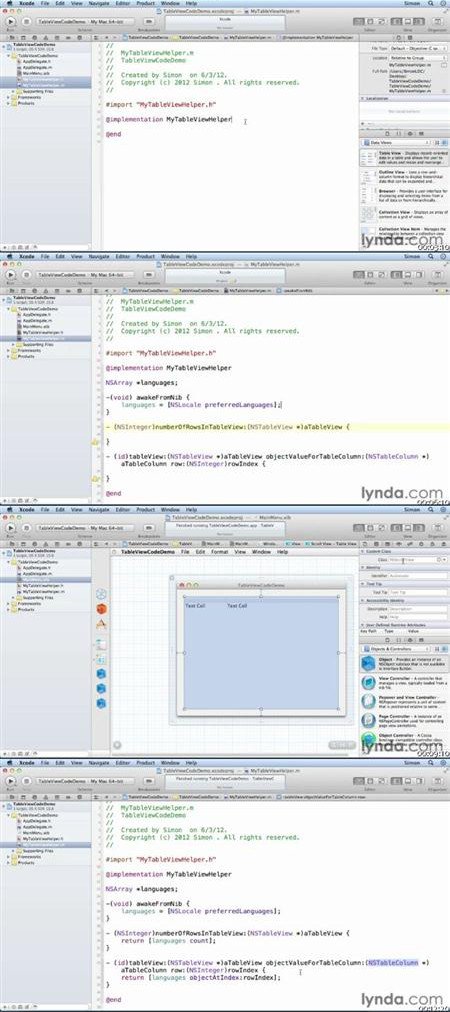Viewport: 450px width, 1012px height.
Task: Click the Accessibility Description text field
Action: 417,609
